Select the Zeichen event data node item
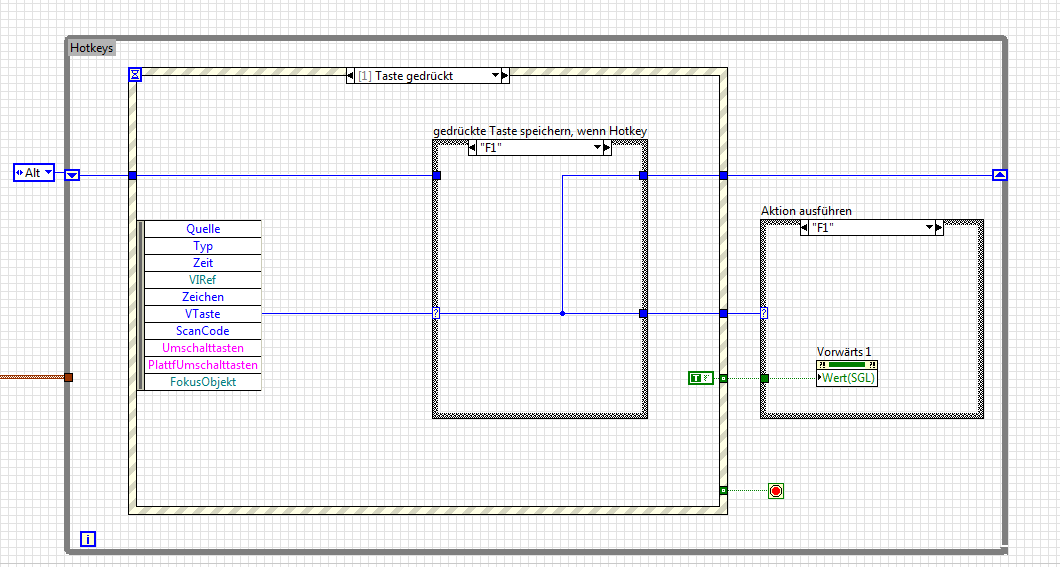The width and height of the screenshot is (1060, 567). 203,297
